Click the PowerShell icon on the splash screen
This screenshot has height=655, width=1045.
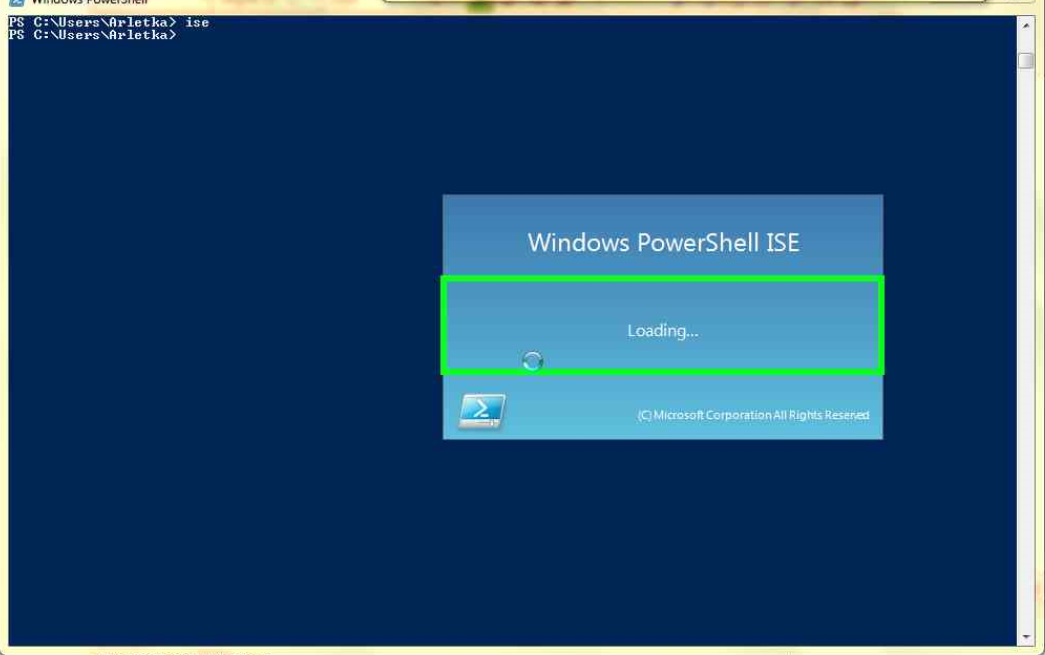coord(482,410)
